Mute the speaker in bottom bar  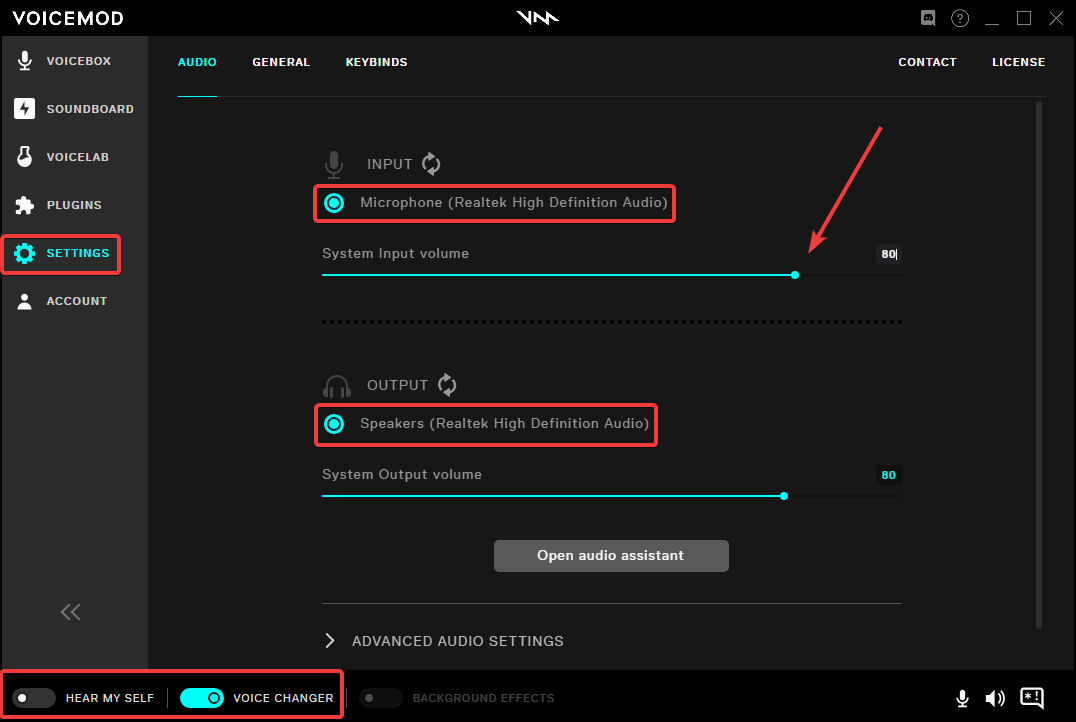click(995, 699)
